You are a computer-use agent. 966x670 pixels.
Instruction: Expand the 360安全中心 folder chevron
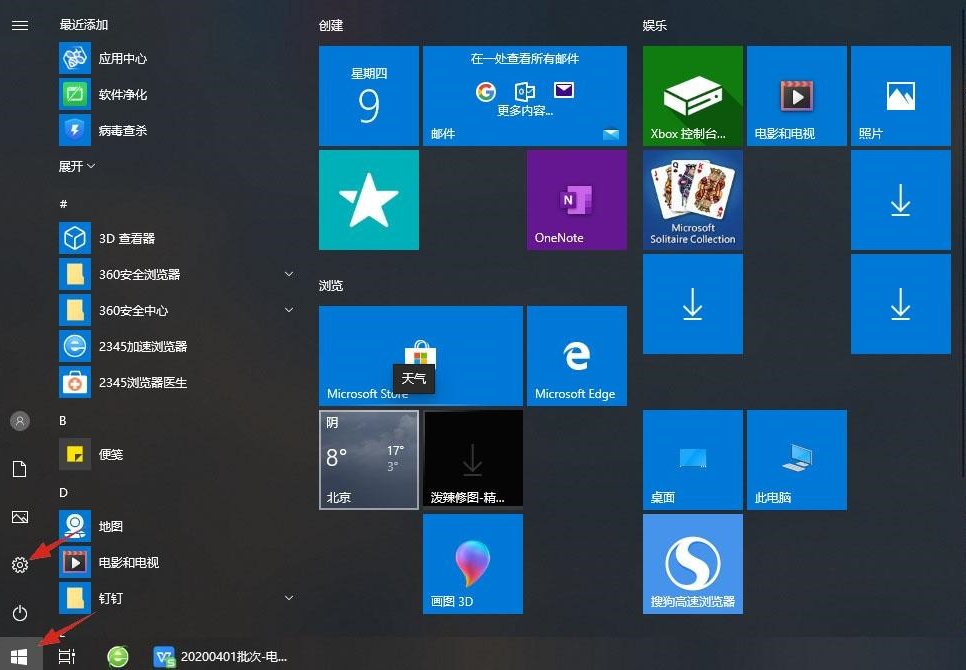[x=289, y=310]
